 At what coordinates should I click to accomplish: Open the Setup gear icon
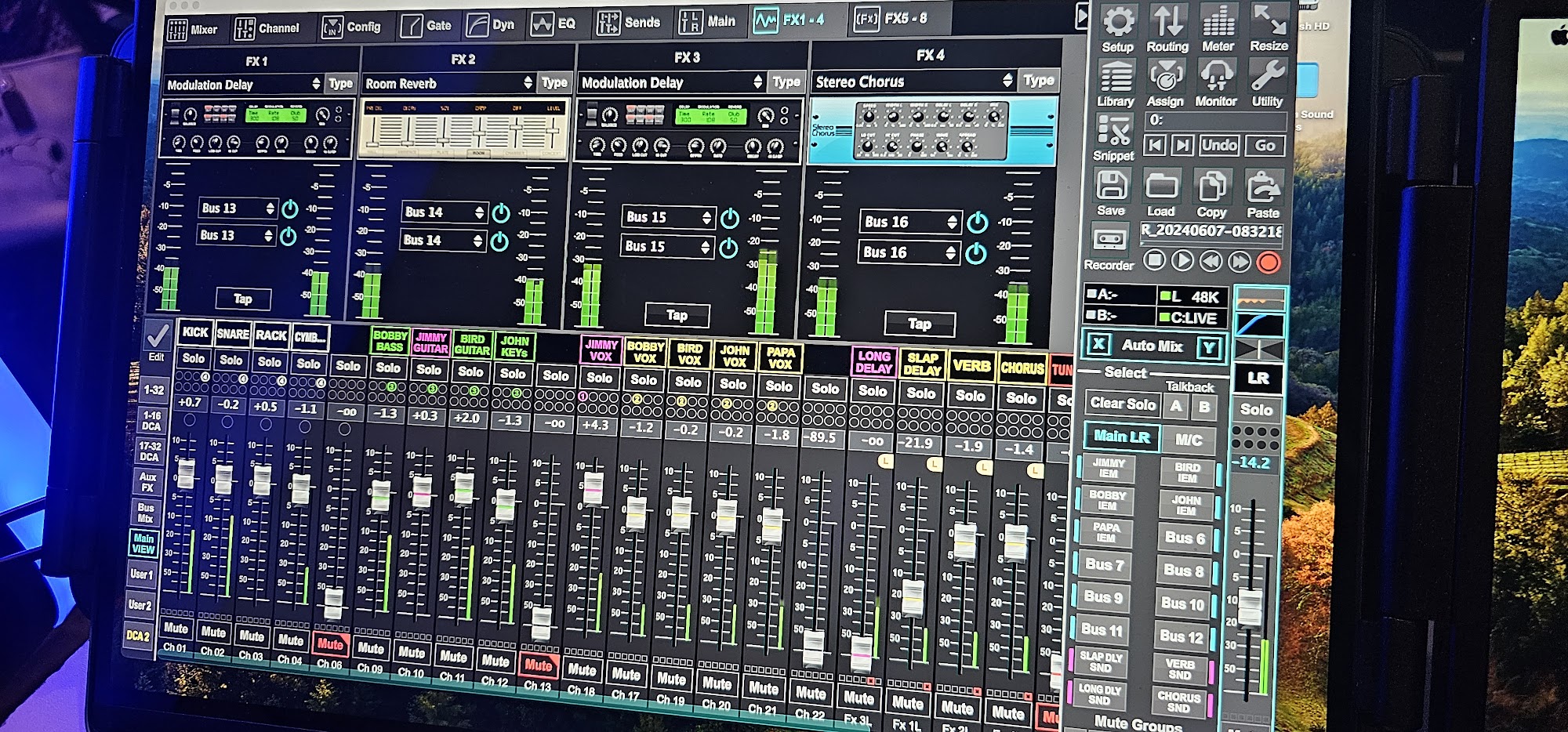tap(1118, 22)
